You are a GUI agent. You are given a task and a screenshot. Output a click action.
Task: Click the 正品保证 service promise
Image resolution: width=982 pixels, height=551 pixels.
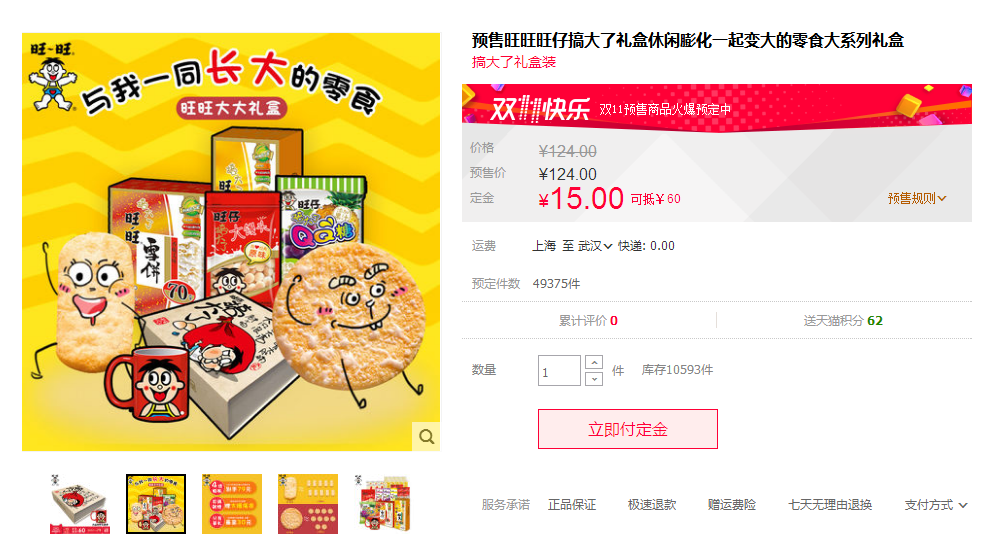572,505
